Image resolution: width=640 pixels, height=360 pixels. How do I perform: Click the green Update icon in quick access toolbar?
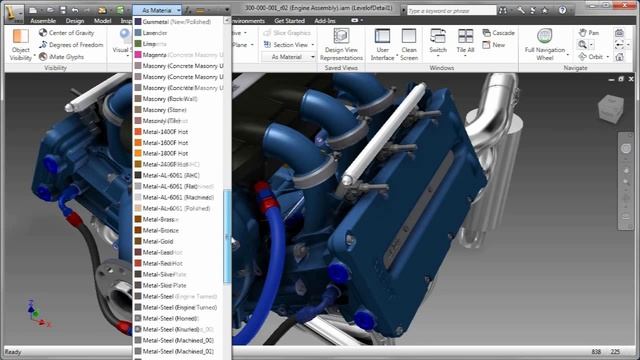click(x=120, y=10)
